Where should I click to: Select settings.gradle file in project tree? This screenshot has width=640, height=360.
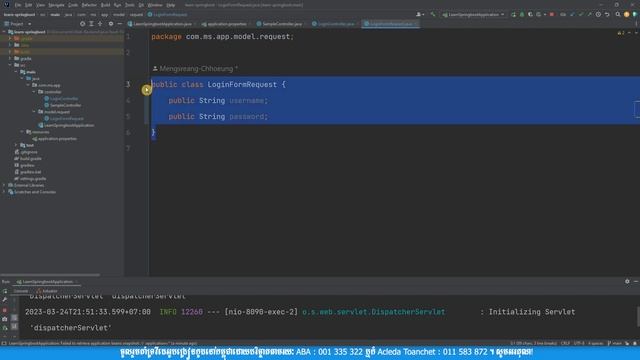30,179
